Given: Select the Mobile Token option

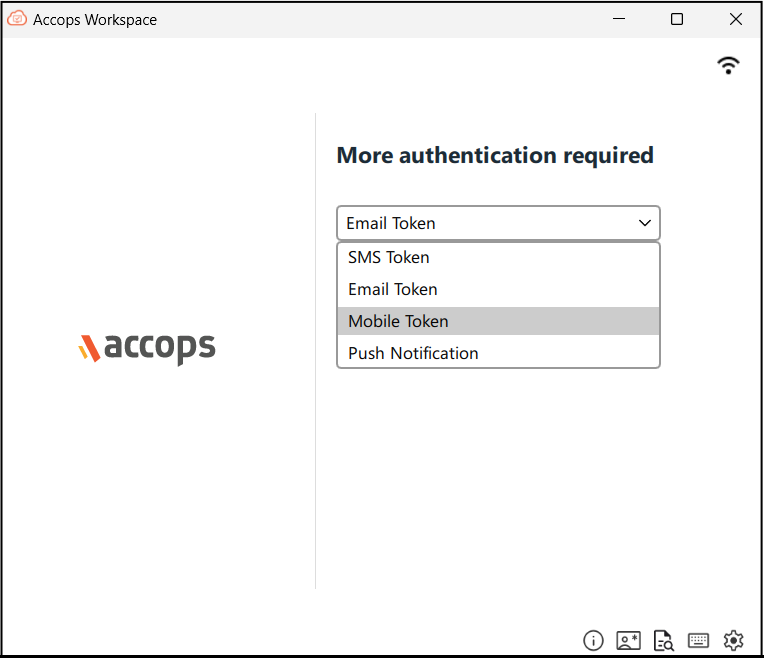Looking at the screenshot, I should [x=498, y=321].
